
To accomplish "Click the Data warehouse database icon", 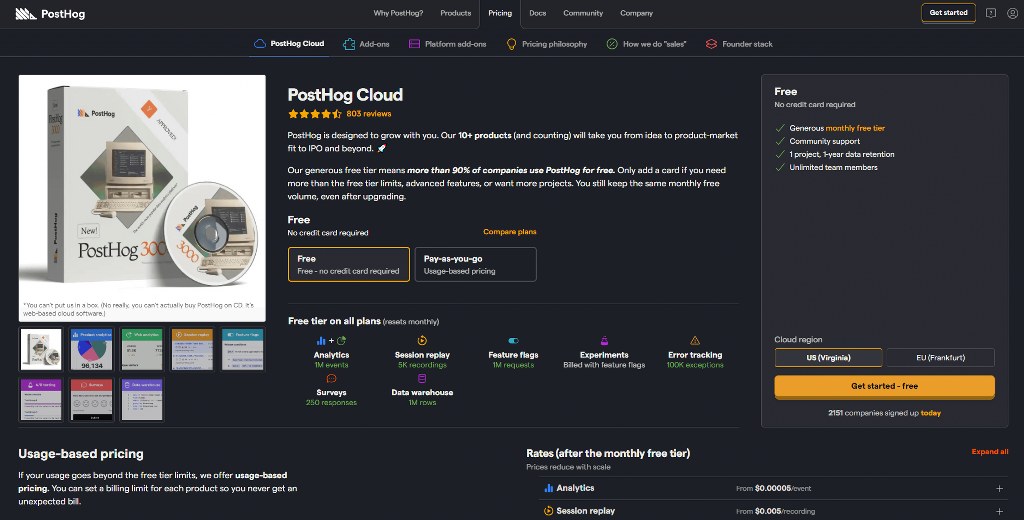I will (x=422, y=378).
